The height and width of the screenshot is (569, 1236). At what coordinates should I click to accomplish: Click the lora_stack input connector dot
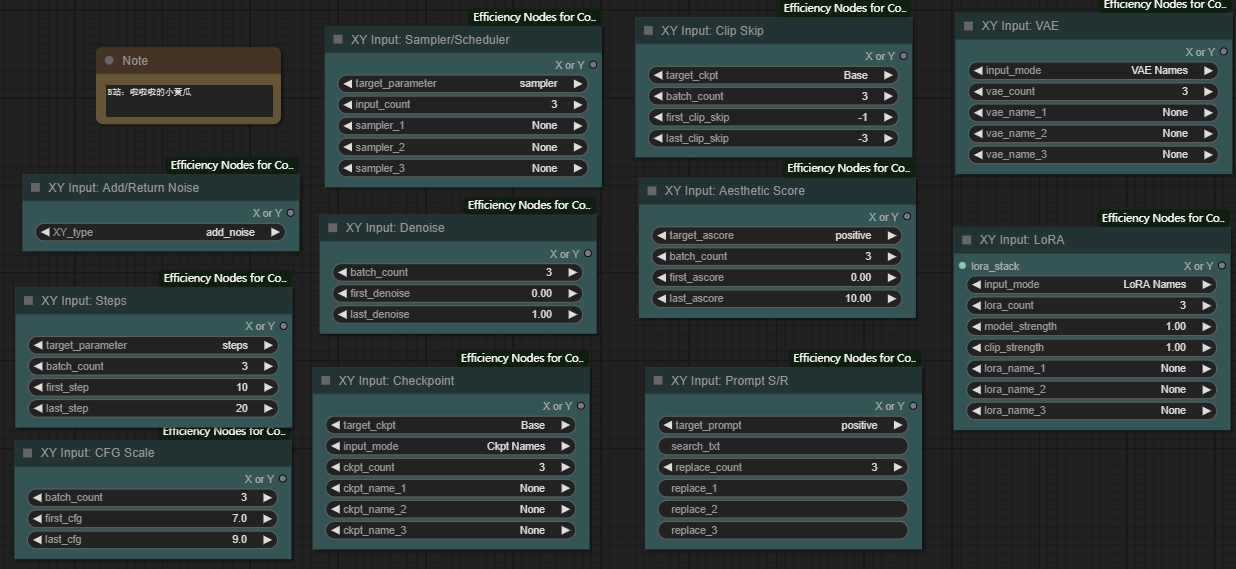(962, 266)
